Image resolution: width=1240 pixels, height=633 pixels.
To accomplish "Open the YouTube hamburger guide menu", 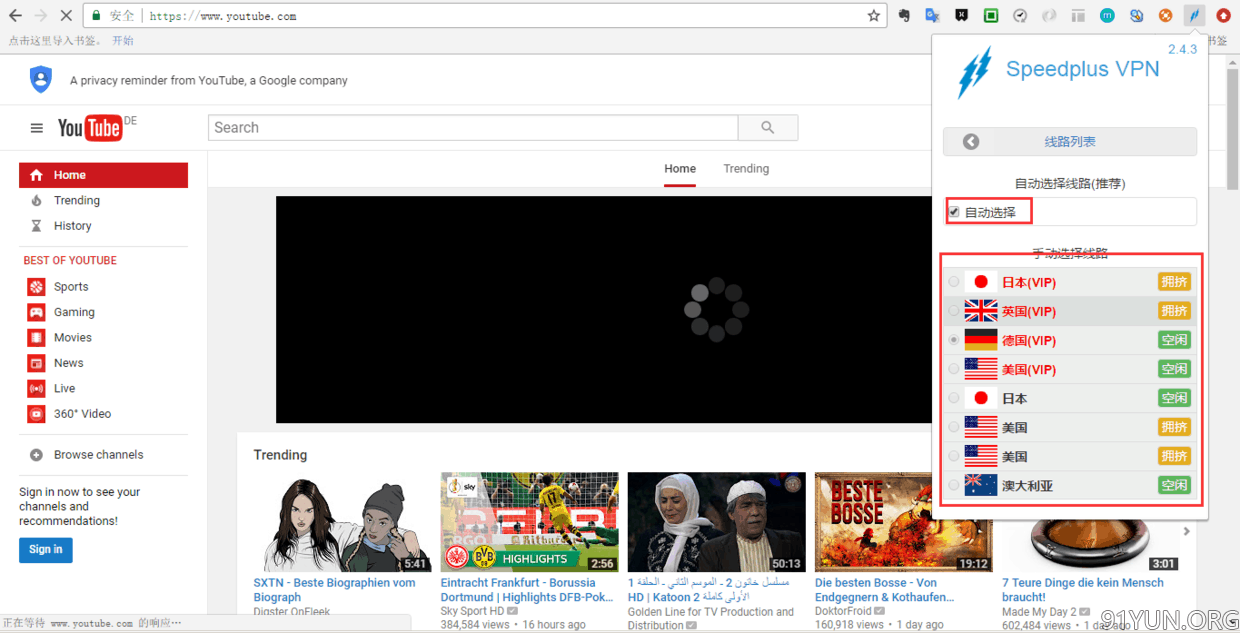I will click(x=37, y=128).
